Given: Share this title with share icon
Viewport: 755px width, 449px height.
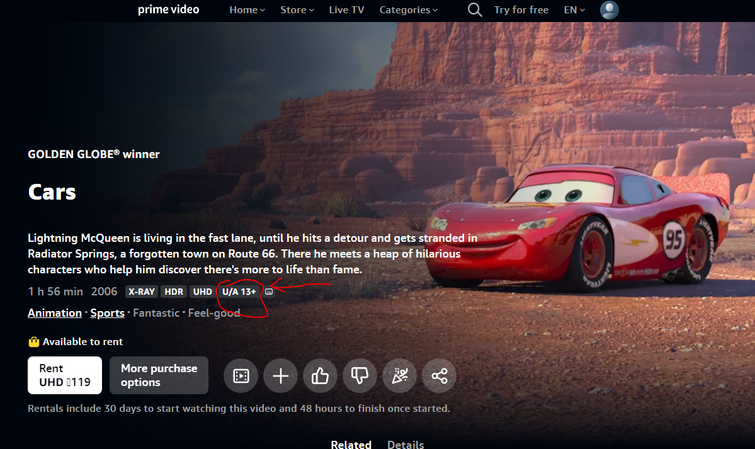Looking at the screenshot, I should (439, 376).
